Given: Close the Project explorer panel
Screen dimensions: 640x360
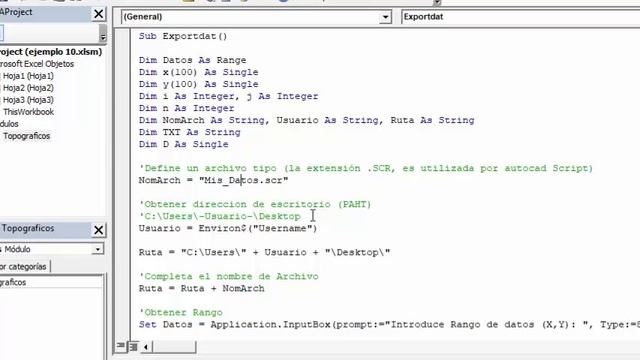Looking at the screenshot, I should [98, 14].
